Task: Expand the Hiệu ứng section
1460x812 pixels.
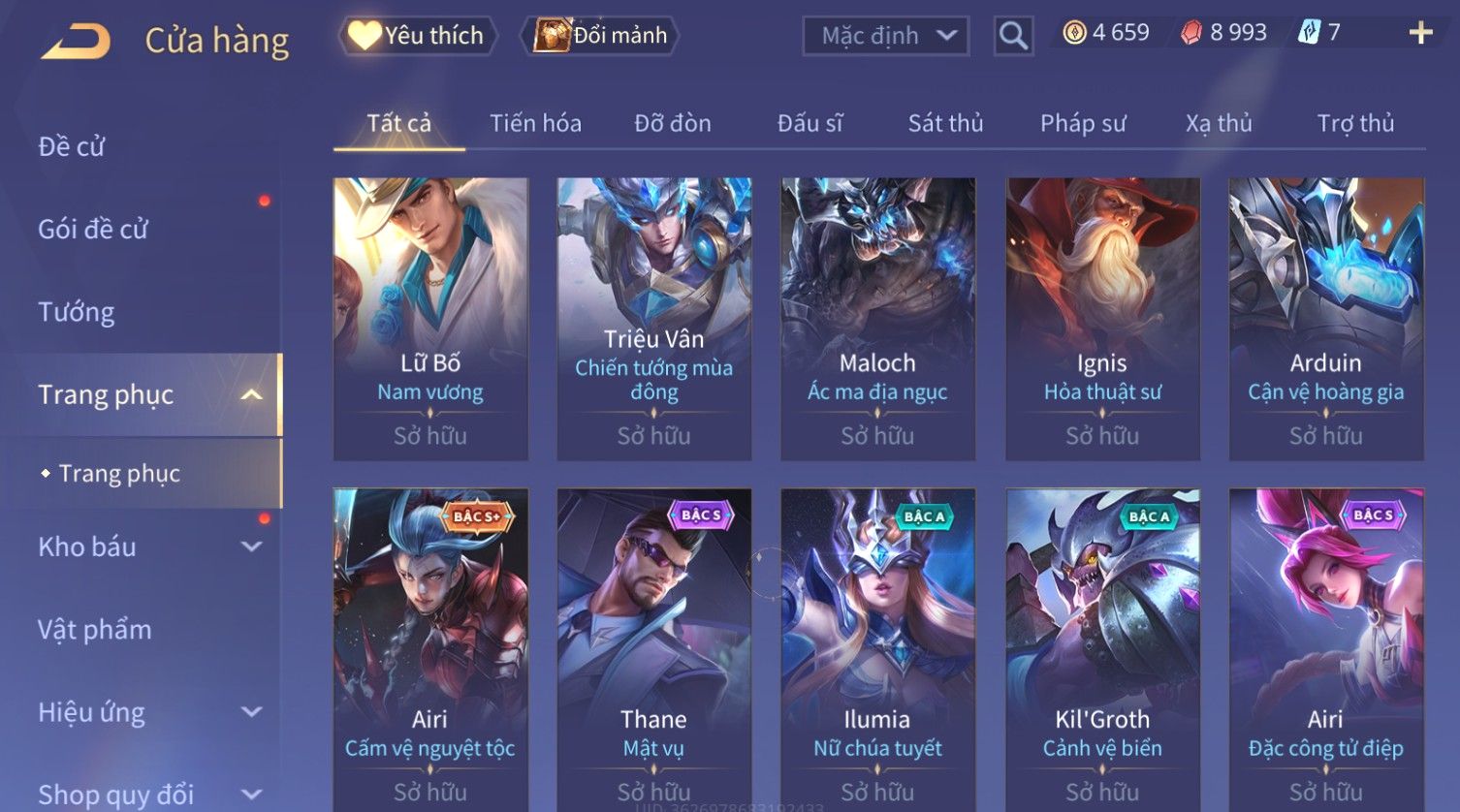Action: pyautogui.click(x=251, y=712)
